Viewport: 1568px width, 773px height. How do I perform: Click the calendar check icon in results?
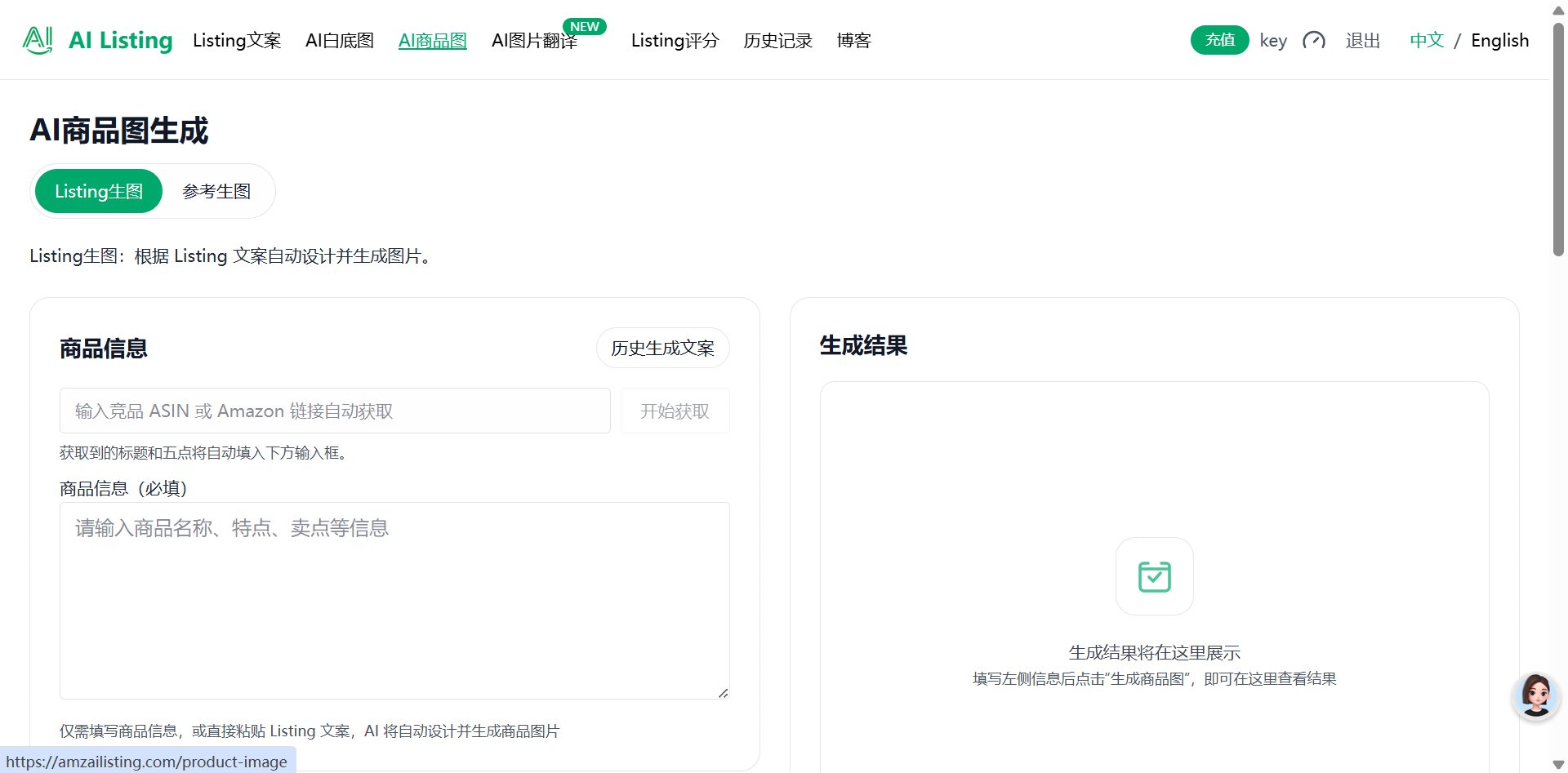coord(1154,576)
